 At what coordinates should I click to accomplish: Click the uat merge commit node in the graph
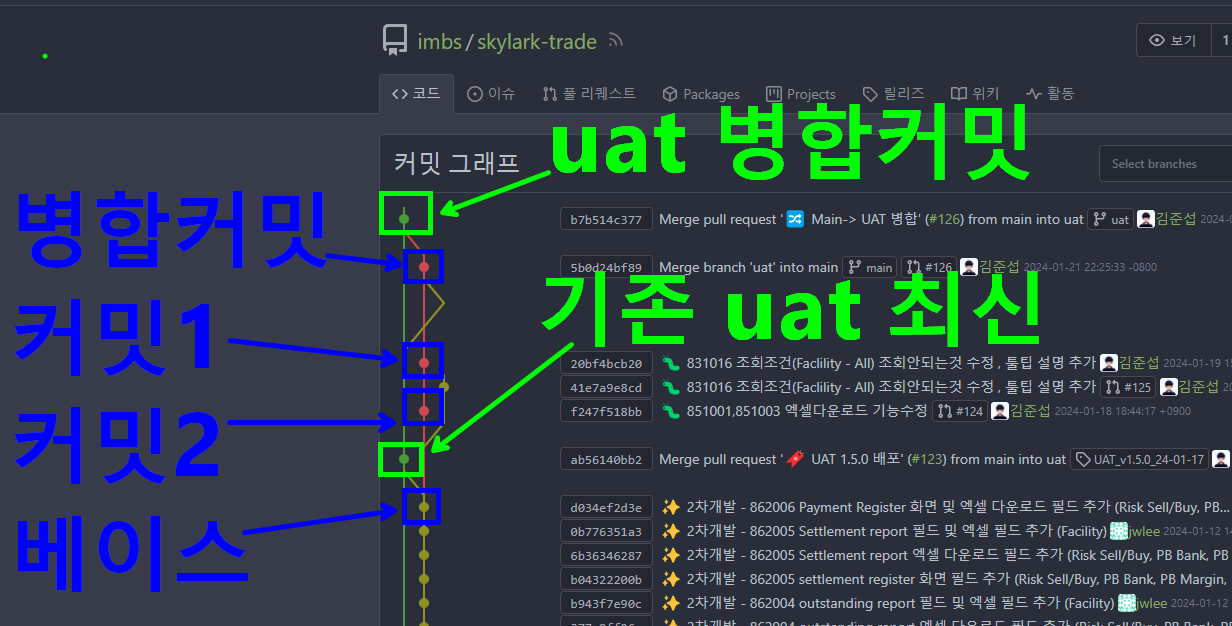click(x=404, y=216)
